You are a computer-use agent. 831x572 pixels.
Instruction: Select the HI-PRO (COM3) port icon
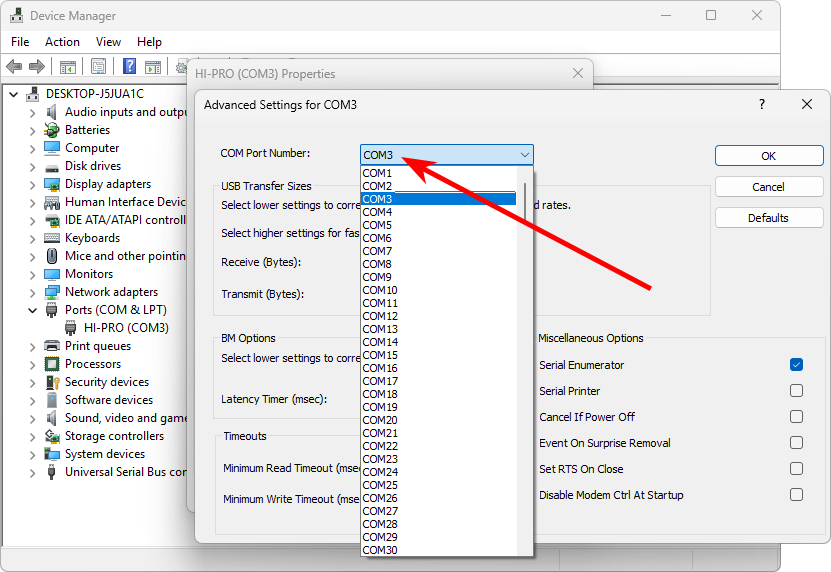pyautogui.click(x=71, y=328)
